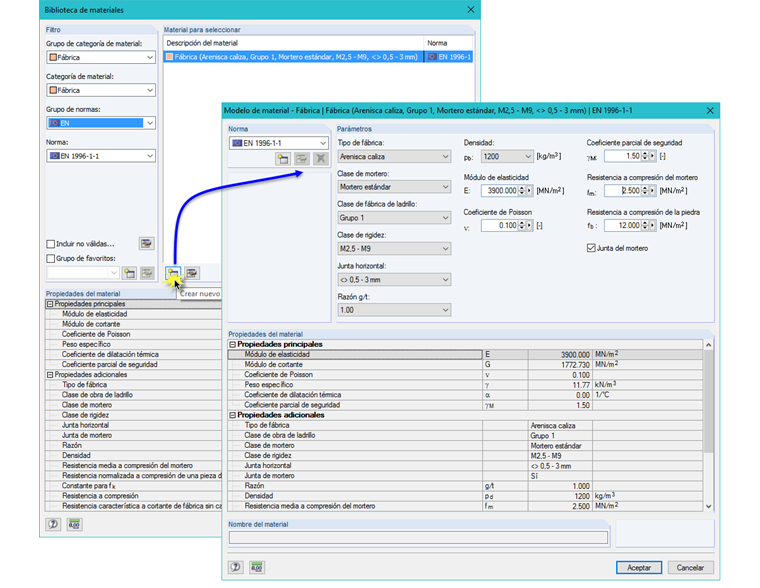Click Cancelar button

pos(690,568)
